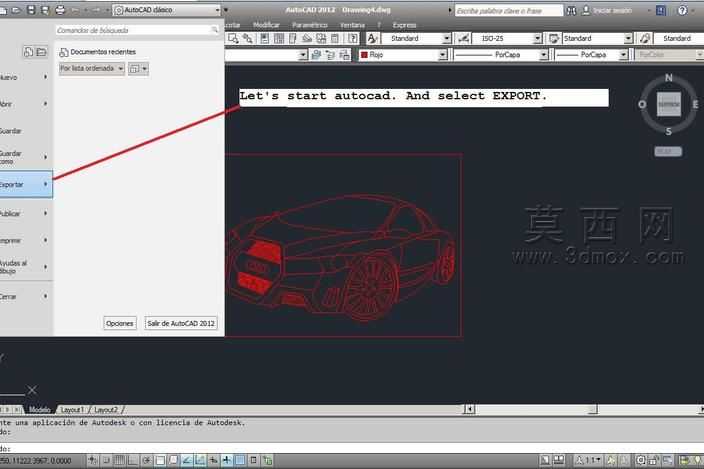
Task: Click the Escriba palabra clave o frase field
Action: pos(509,10)
